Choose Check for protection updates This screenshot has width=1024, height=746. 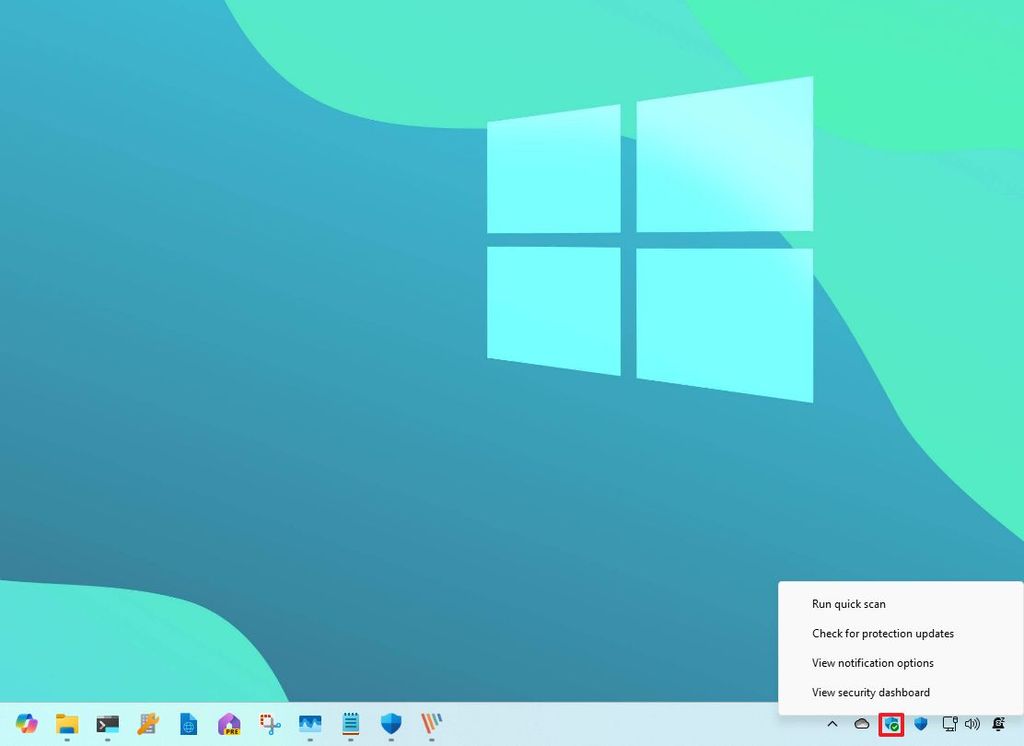(883, 633)
